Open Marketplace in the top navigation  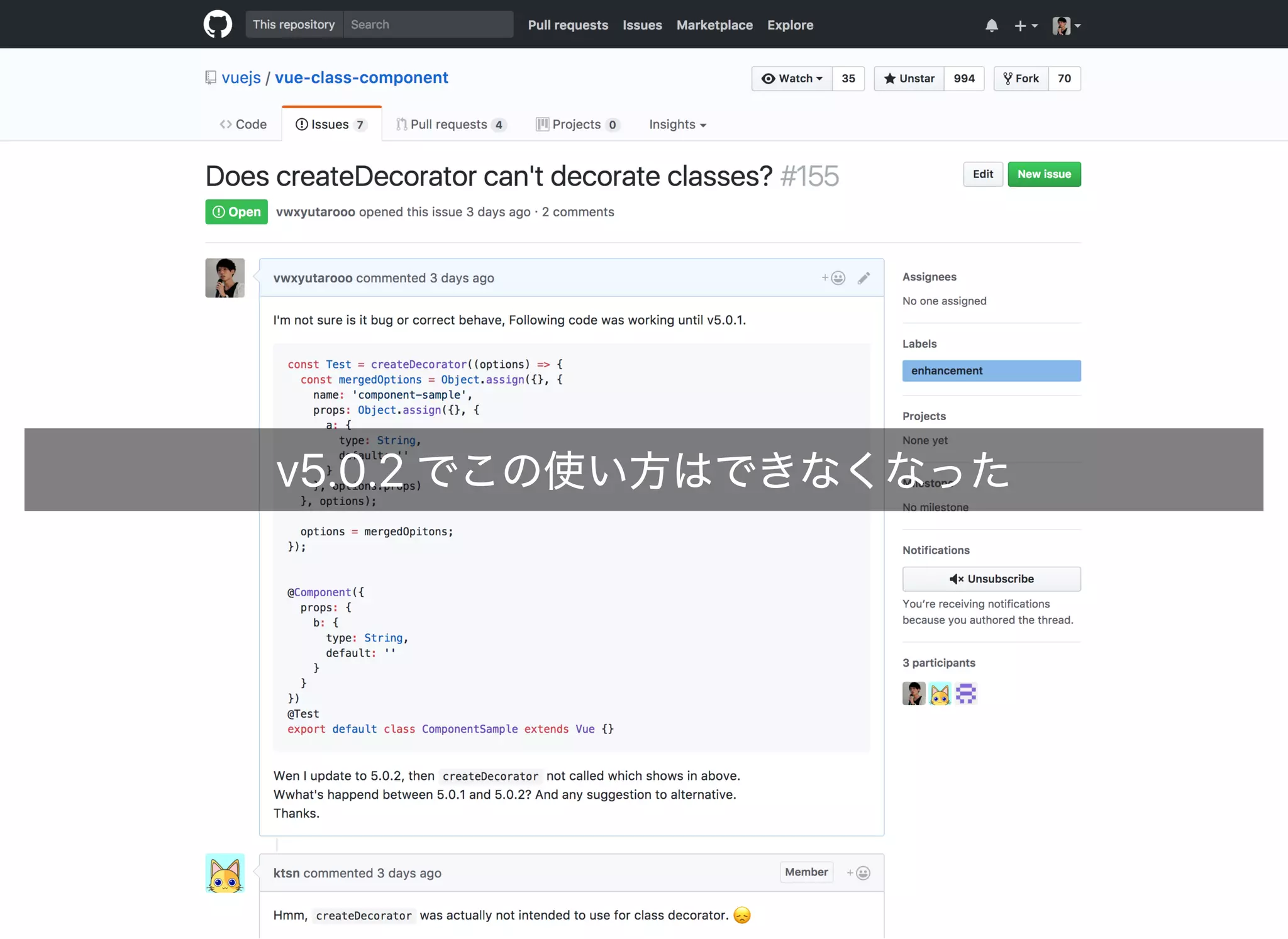point(714,25)
